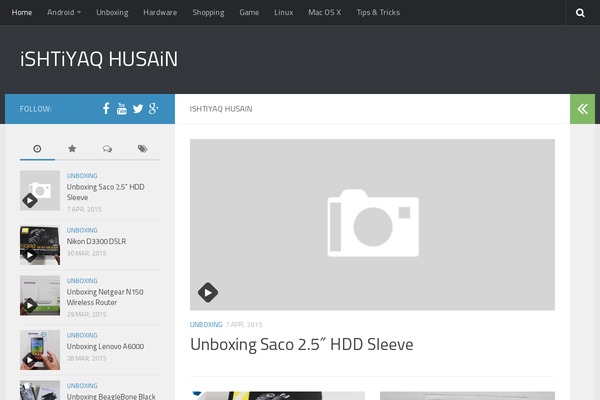Open sidebar thumbnail for Saco HDD Sleeve
The width and height of the screenshot is (600, 400).
[40, 190]
